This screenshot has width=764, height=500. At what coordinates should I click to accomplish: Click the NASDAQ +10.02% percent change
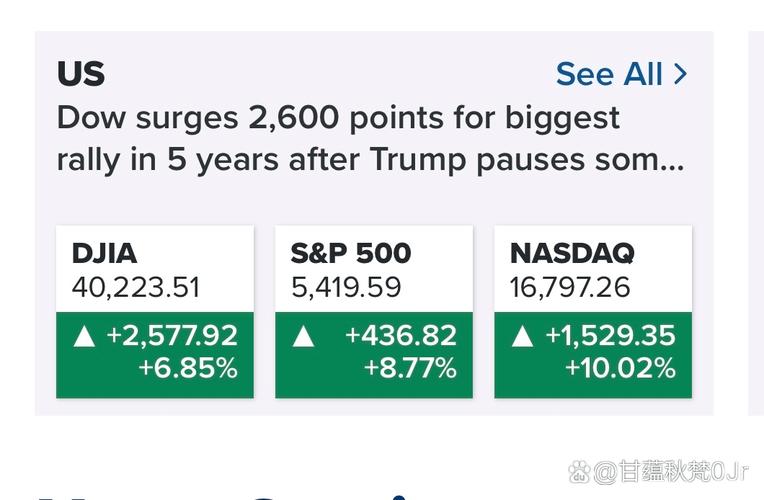click(620, 368)
